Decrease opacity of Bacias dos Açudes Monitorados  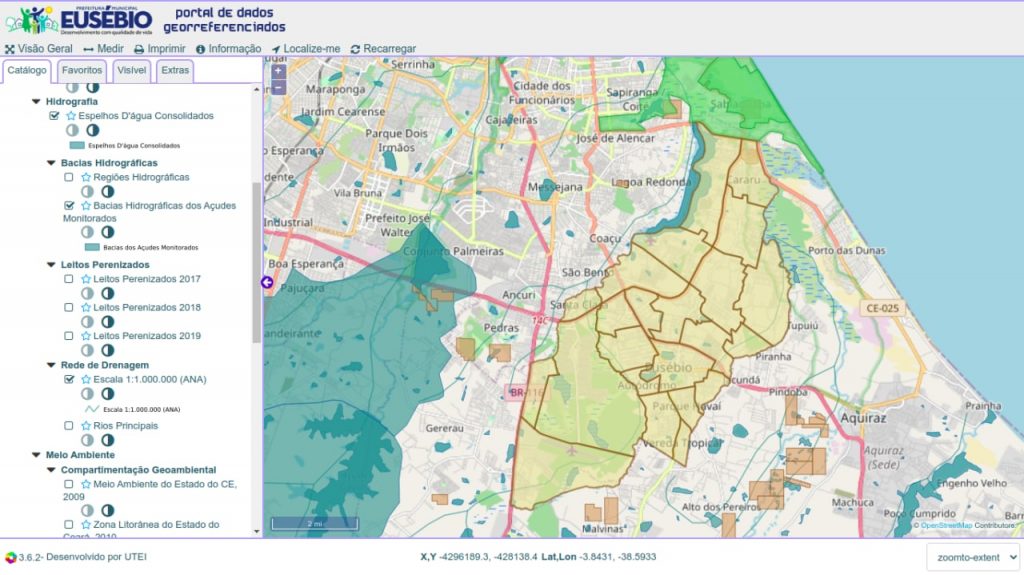[x=88, y=232]
